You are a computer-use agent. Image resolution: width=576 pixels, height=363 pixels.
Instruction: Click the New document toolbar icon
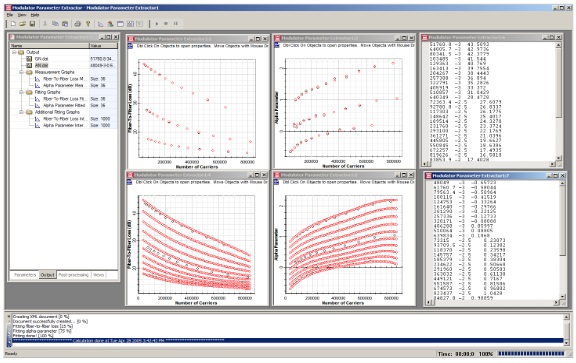tap(13, 24)
